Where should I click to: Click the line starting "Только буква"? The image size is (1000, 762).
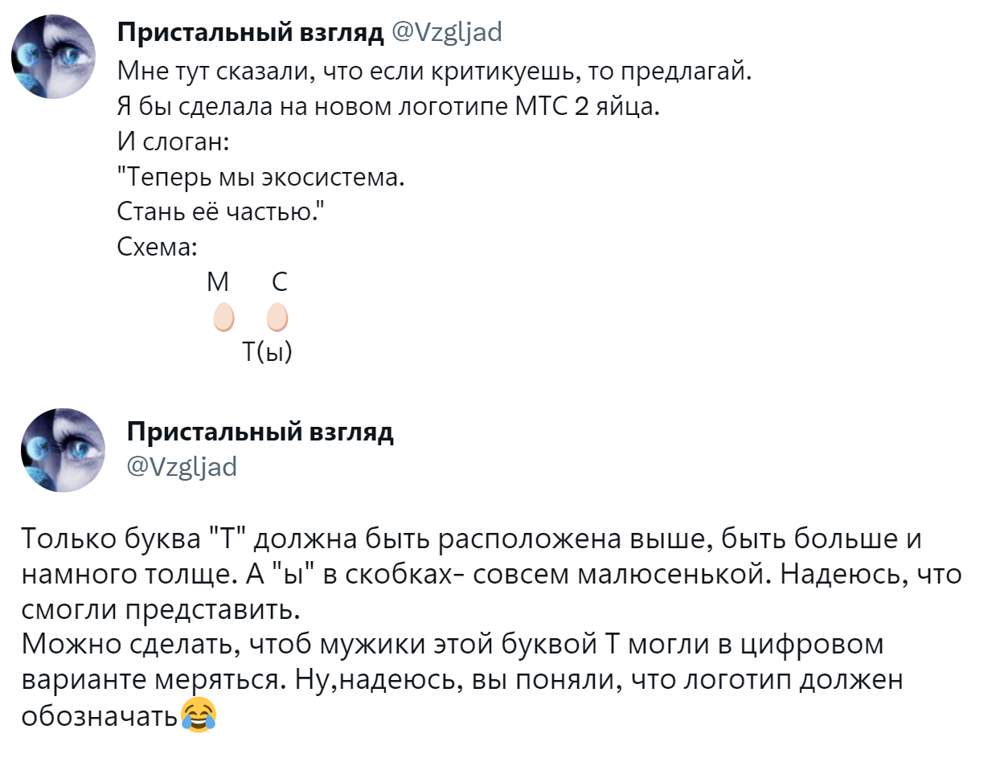click(470, 541)
